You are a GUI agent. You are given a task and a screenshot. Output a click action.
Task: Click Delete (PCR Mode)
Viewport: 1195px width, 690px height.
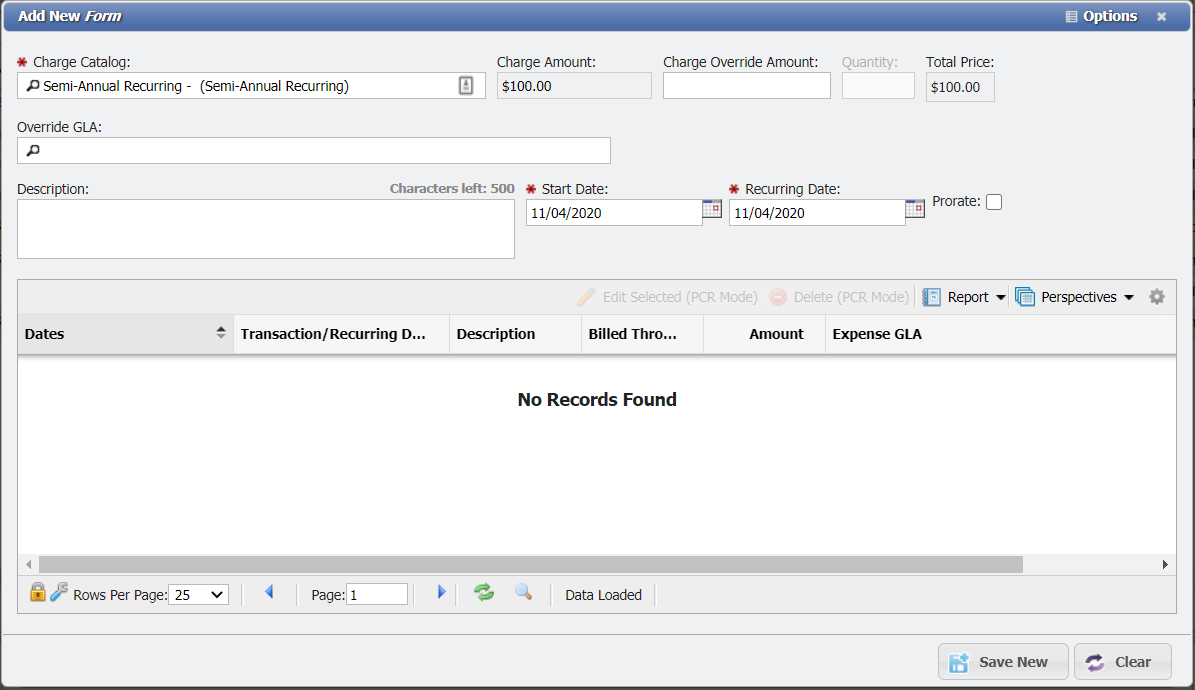coord(839,297)
